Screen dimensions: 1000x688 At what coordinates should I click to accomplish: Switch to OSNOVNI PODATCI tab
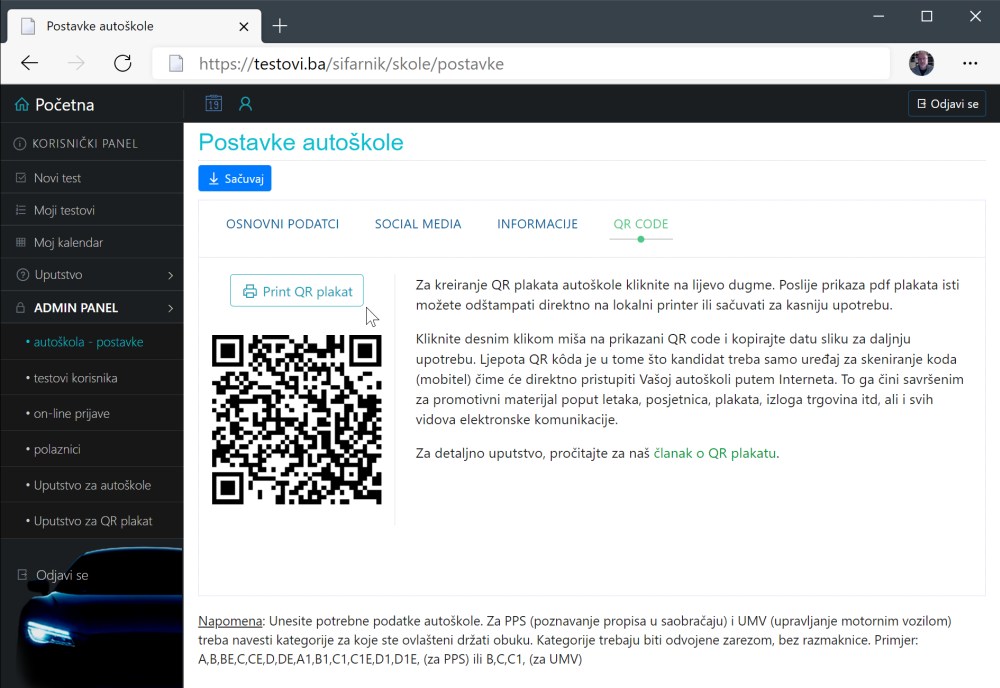283,224
